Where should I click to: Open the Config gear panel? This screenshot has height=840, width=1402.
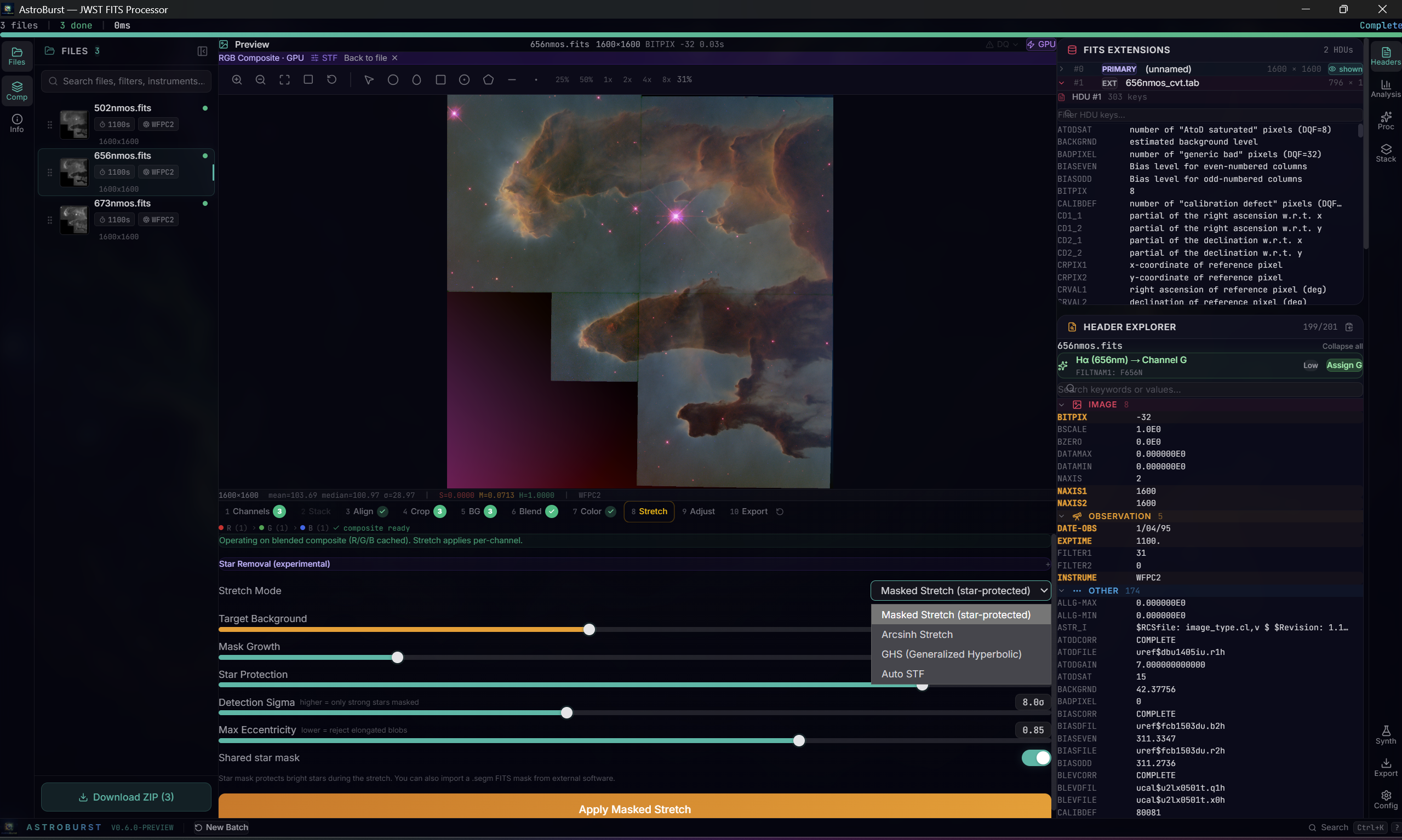(x=1386, y=799)
